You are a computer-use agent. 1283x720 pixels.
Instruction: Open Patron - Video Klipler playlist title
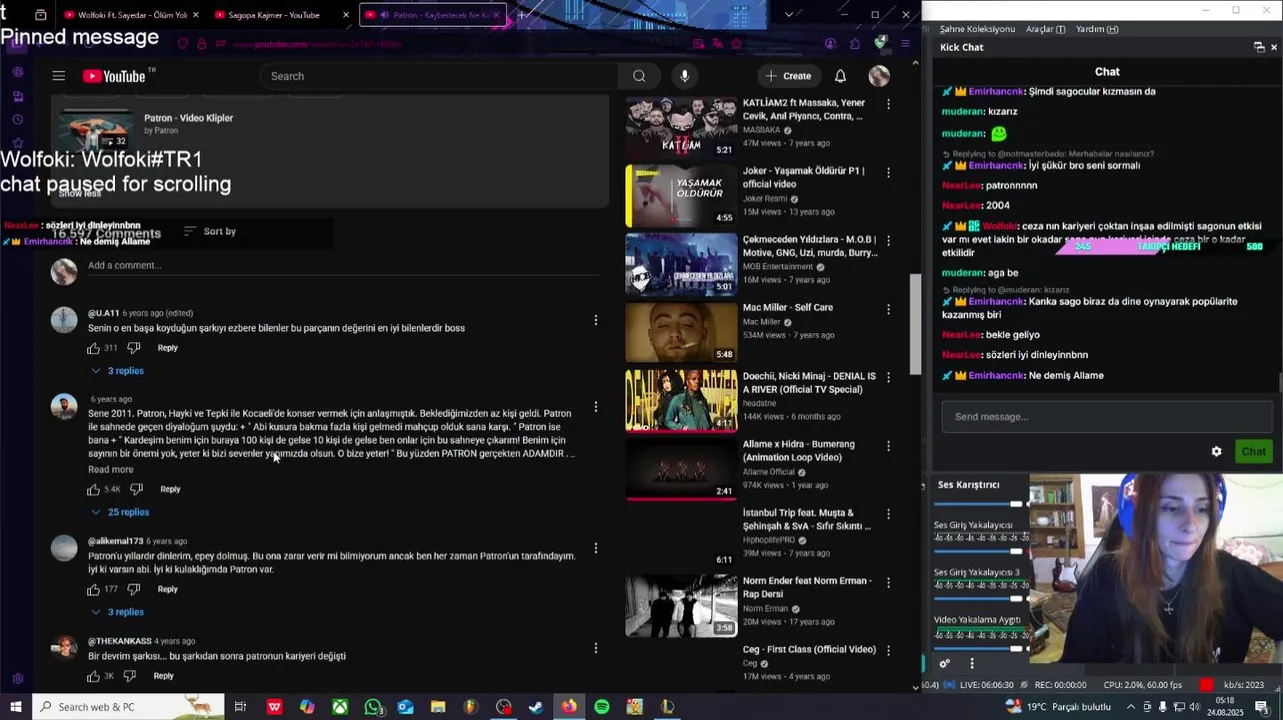click(188, 118)
